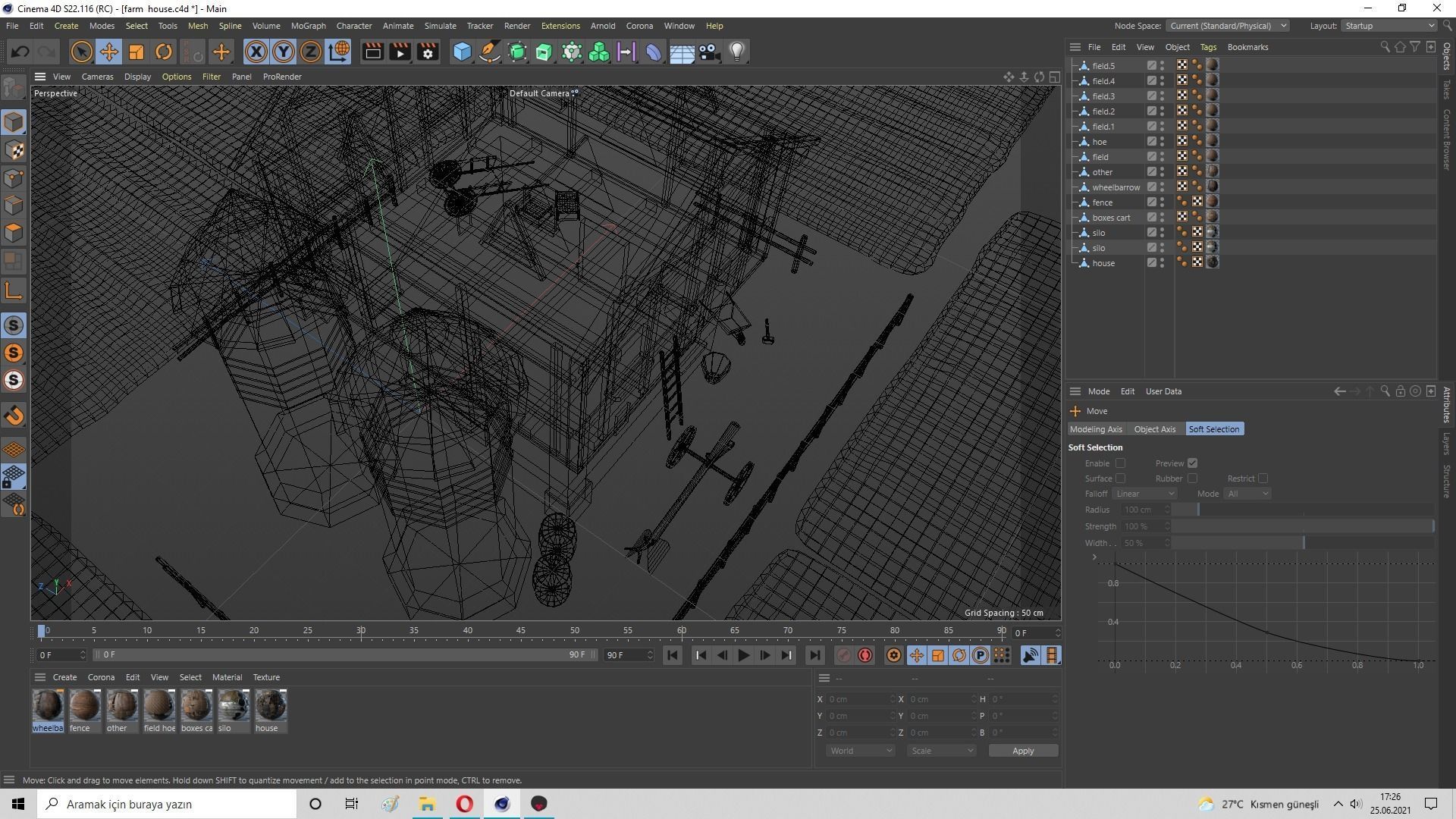The image size is (1456, 819).
Task: Open the Edit Render Settings icon
Action: point(428,52)
